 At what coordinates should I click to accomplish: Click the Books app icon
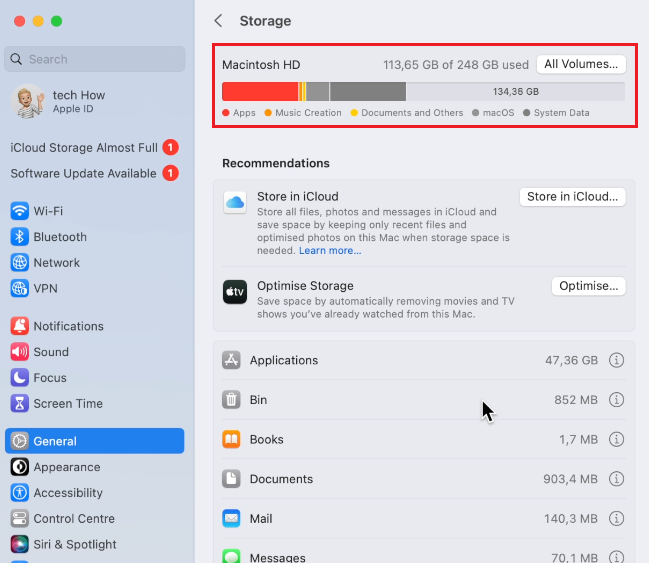[231, 439]
